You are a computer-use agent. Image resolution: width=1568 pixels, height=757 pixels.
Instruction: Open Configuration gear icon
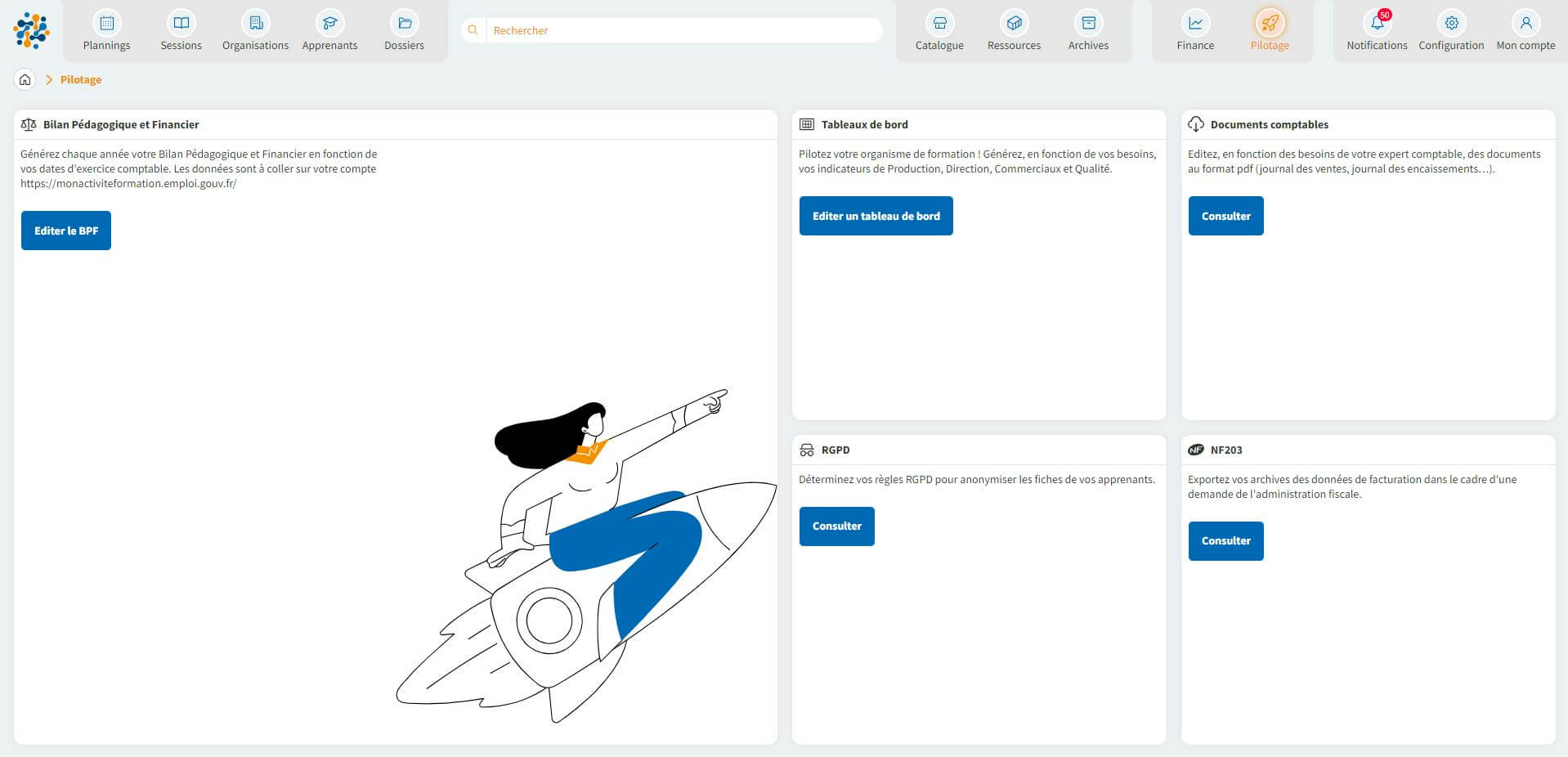click(x=1451, y=24)
